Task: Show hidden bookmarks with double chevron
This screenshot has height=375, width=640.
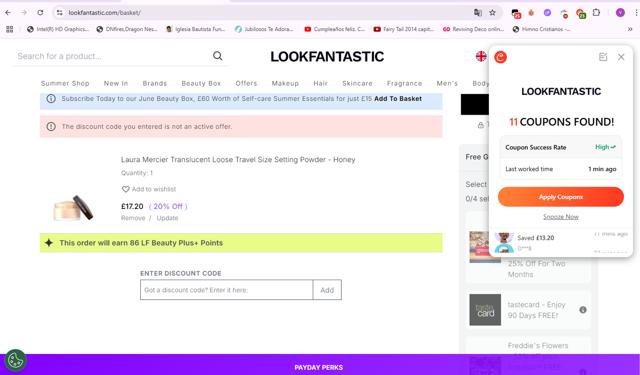Action: click(630, 29)
